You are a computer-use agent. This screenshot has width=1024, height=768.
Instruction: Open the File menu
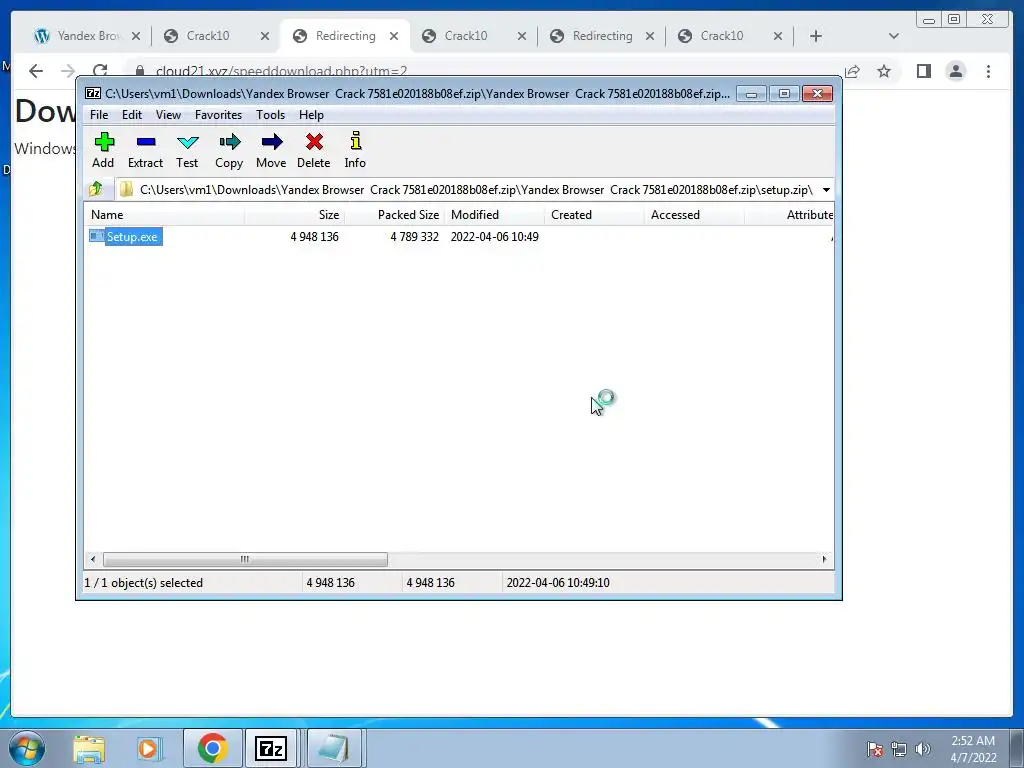99,115
